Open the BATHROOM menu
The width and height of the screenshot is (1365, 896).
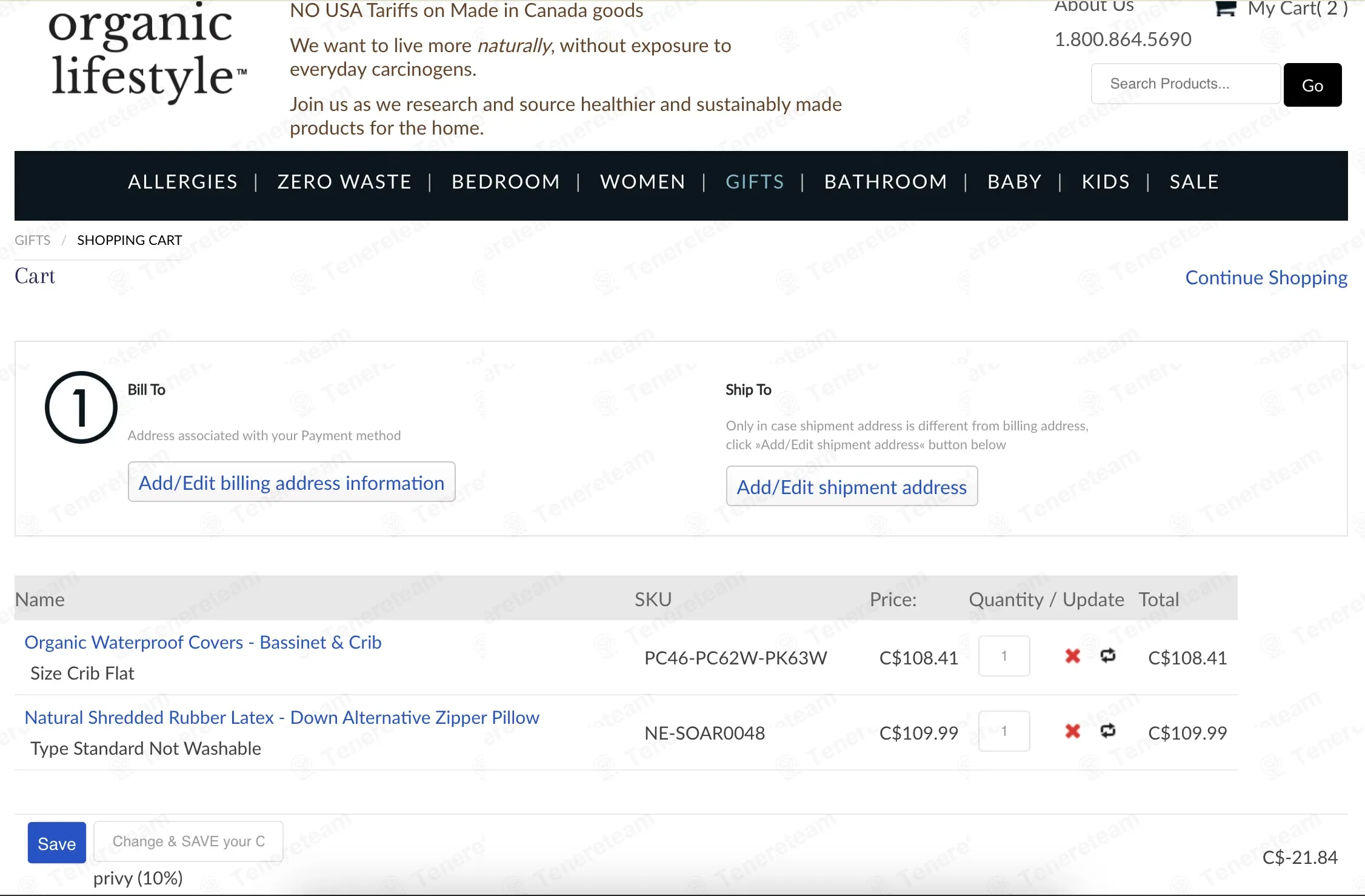point(886,182)
